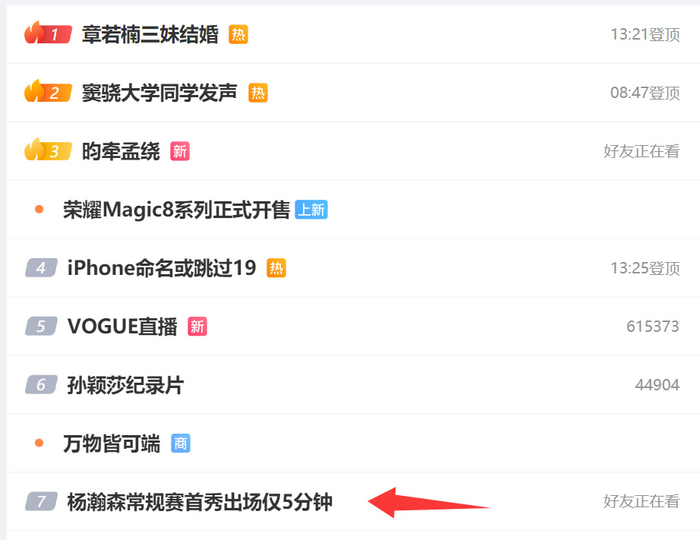700x540 pixels.
Task: Click the pink 新 tag beside VOGUE直播
Action: (197, 327)
